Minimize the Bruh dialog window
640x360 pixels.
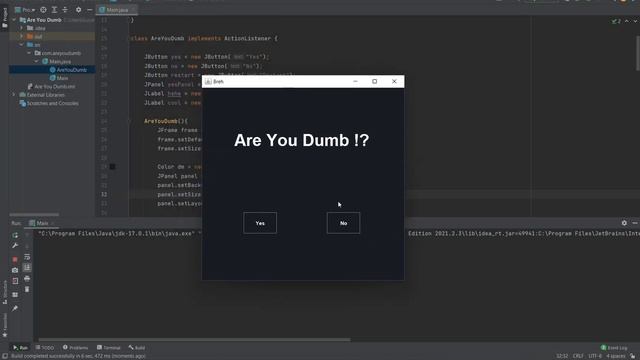355,82
